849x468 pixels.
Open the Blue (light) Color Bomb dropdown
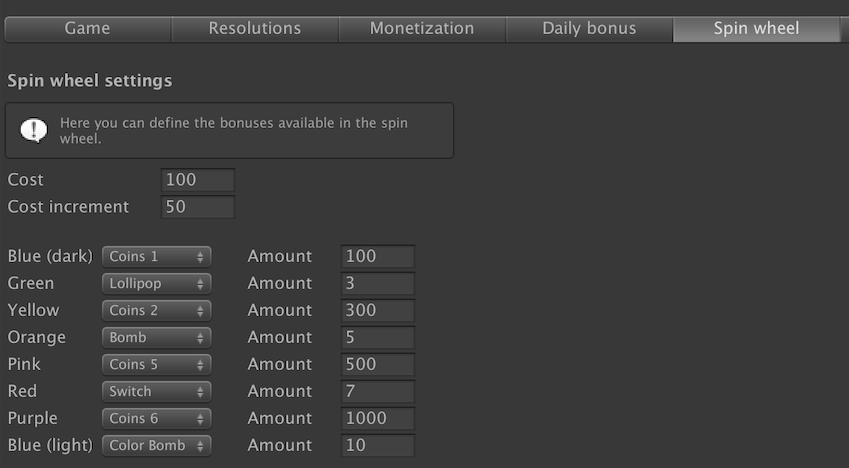tap(156, 446)
